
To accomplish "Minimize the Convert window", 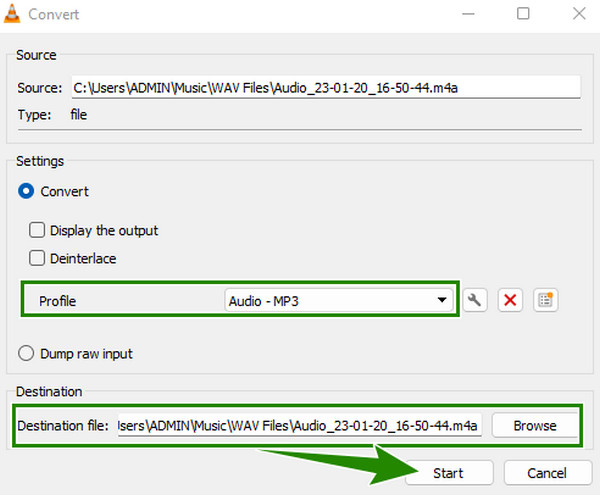I will [x=468, y=14].
